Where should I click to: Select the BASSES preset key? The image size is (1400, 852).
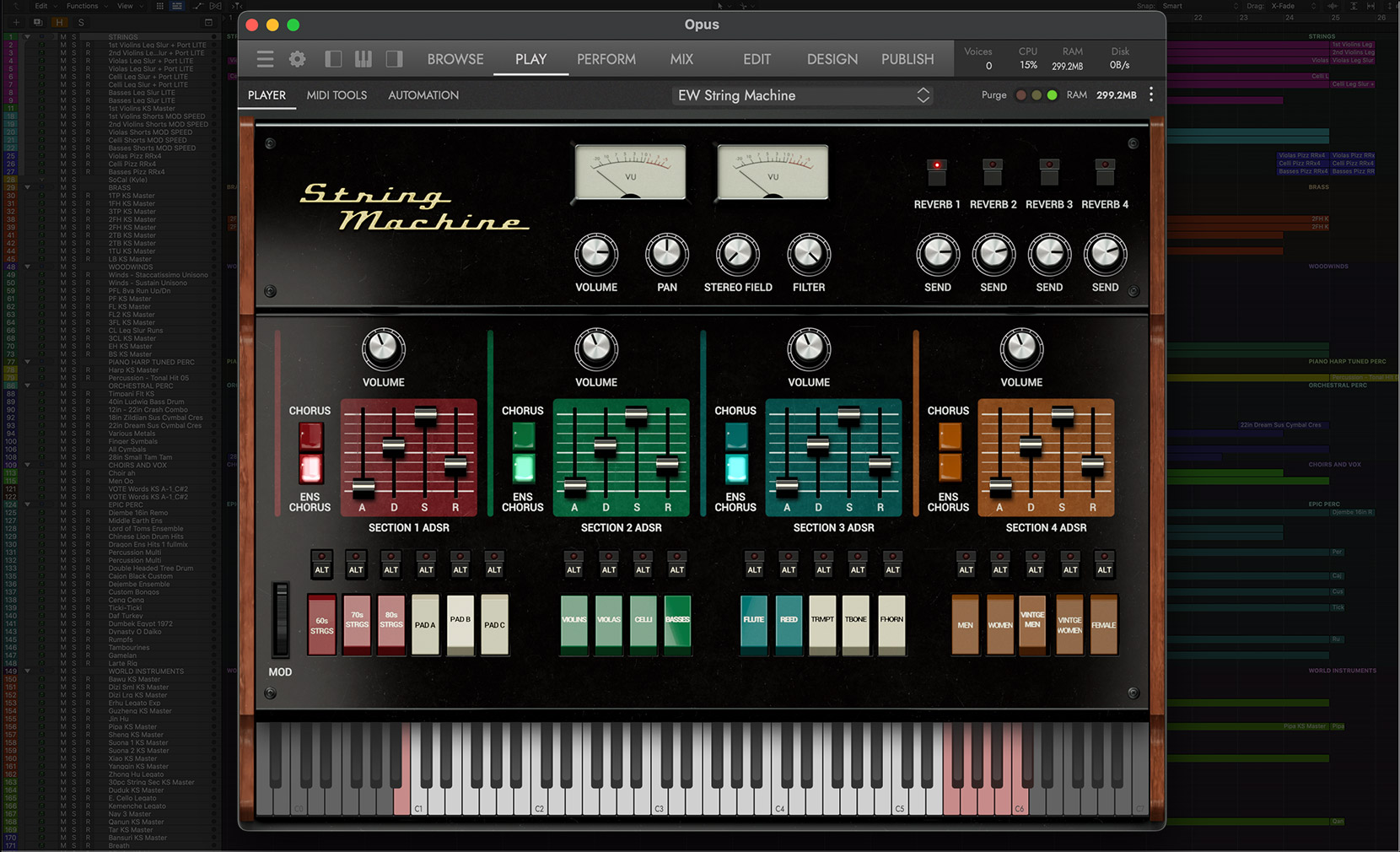677,624
